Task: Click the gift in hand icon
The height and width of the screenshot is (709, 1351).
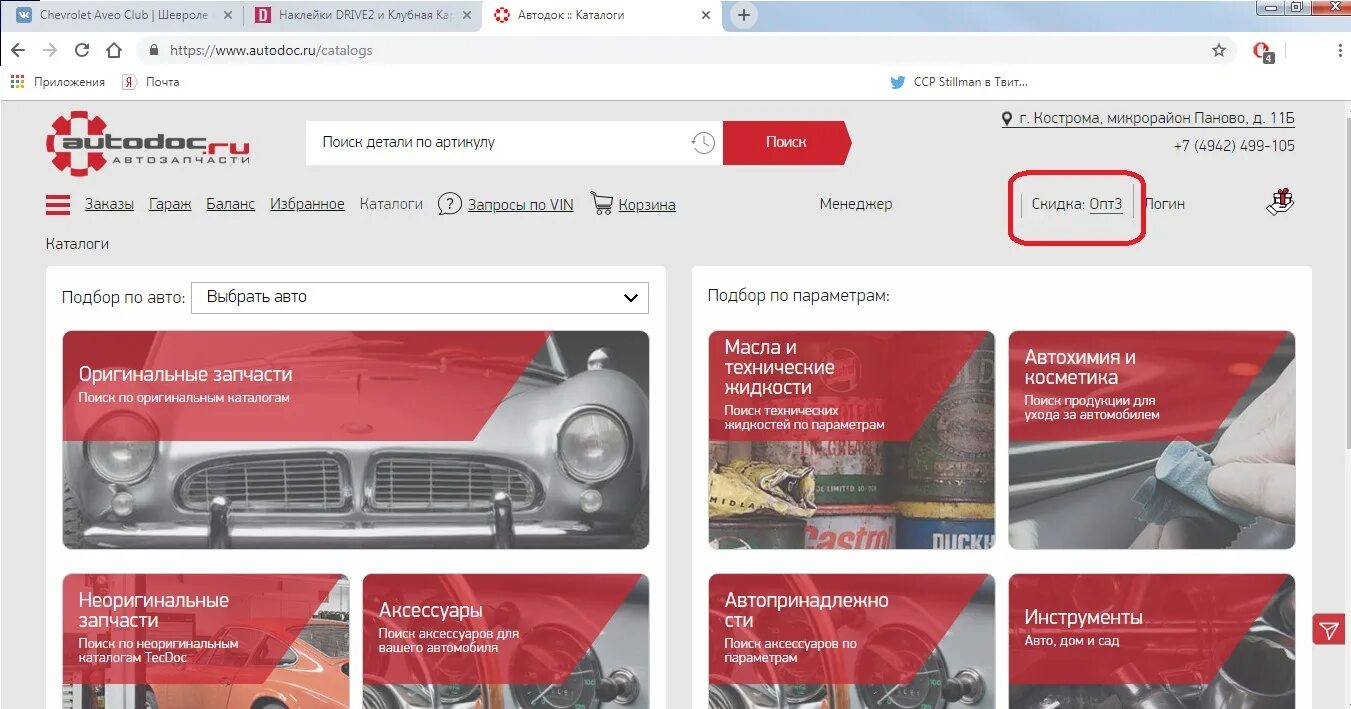Action: coord(1281,201)
